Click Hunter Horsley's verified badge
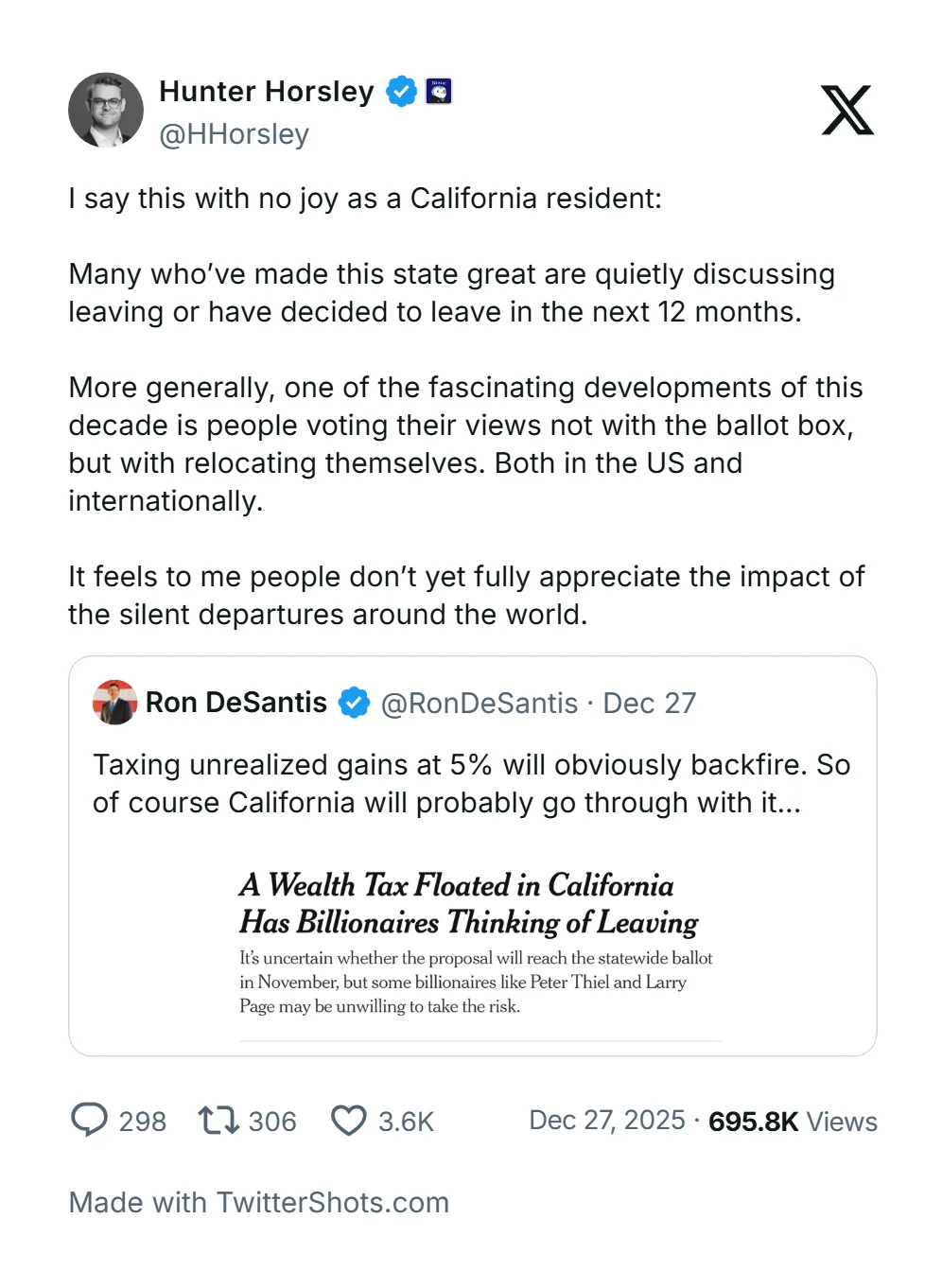Screen dimensions: 942x1288 point(402,92)
